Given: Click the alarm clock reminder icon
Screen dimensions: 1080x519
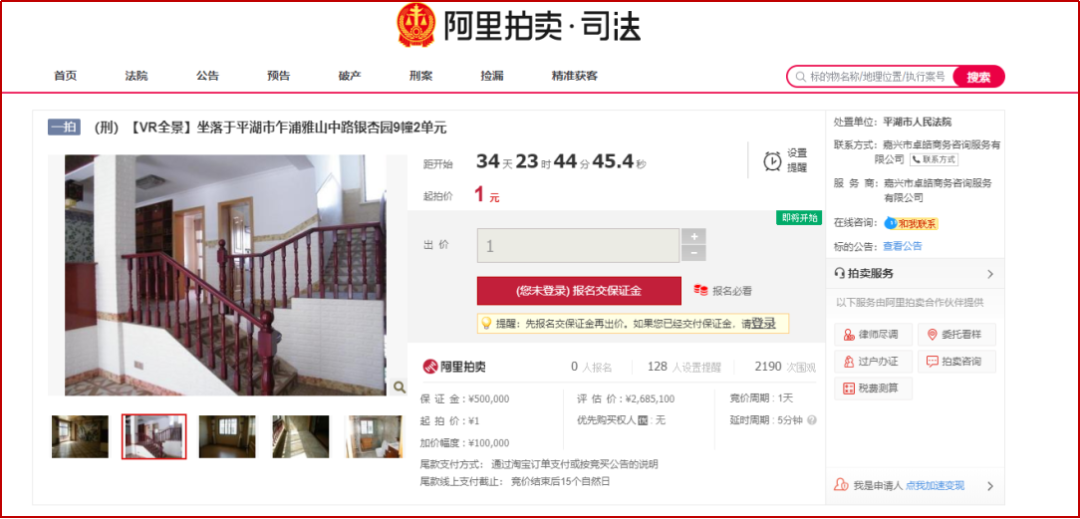Looking at the screenshot, I should pyautogui.click(x=772, y=160).
